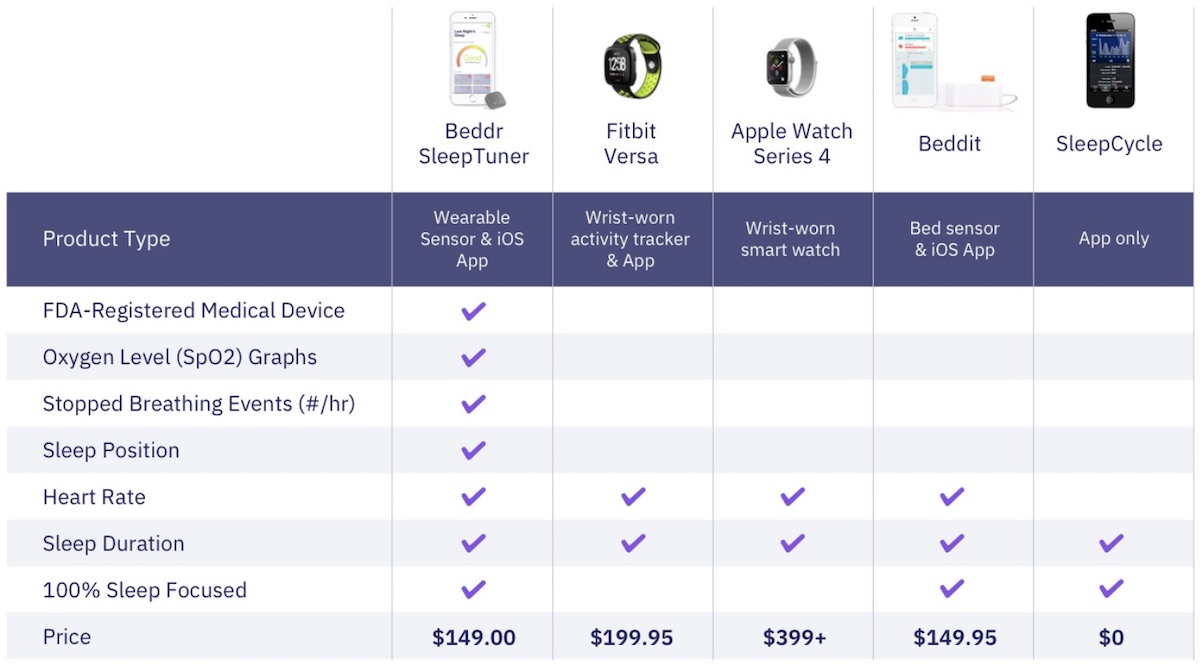Click the 'App only' product type cell

tap(1114, 239)
